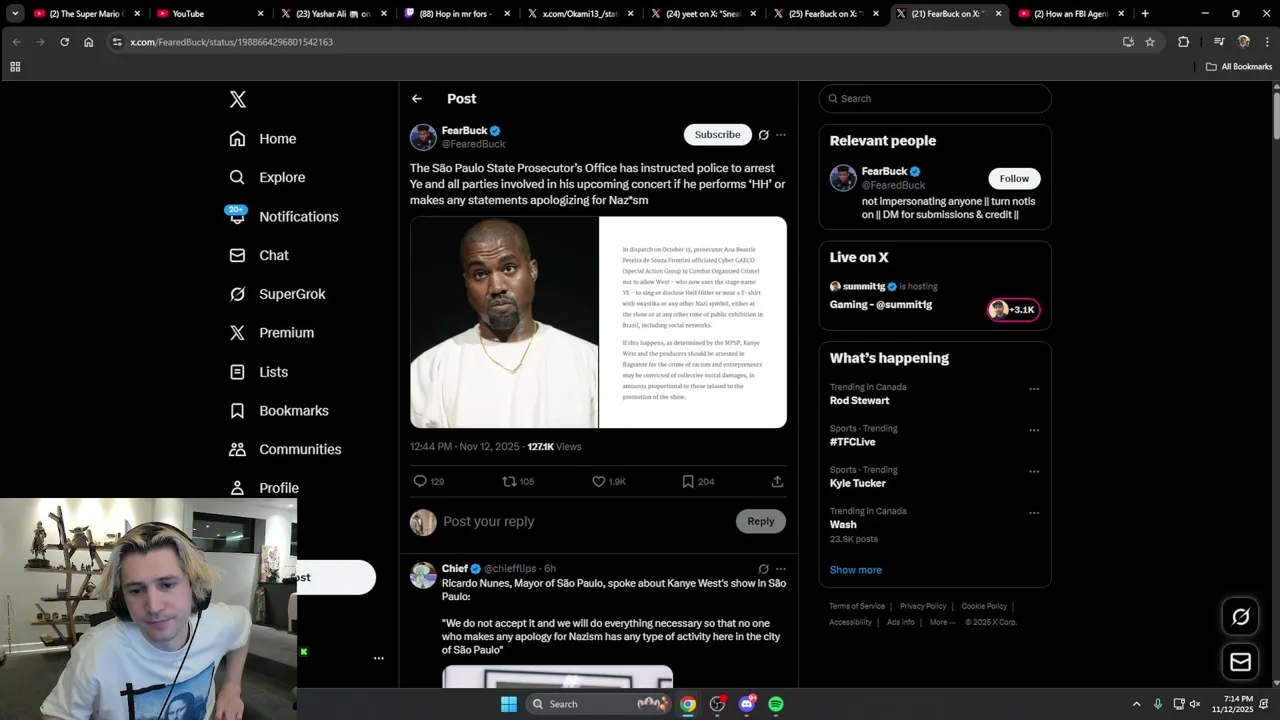Image resolution: width=1280 pixels, height=720 pixels.
Task: Open Chief profile name in reply
Action: pyautogui.click(x=455, y=569)
